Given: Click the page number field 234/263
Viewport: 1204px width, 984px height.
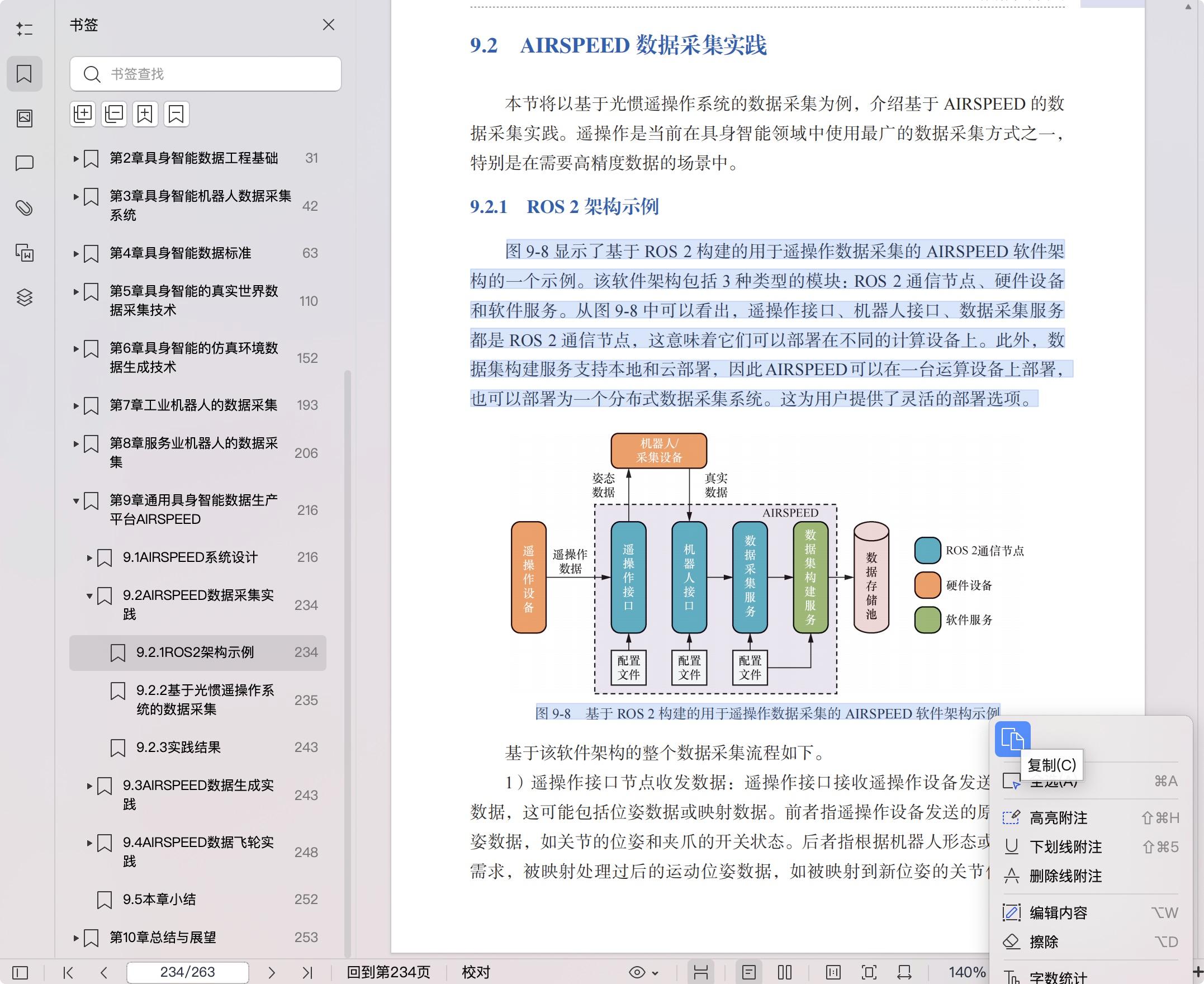Looking at the screenshot, I should (x=188, y=972).
